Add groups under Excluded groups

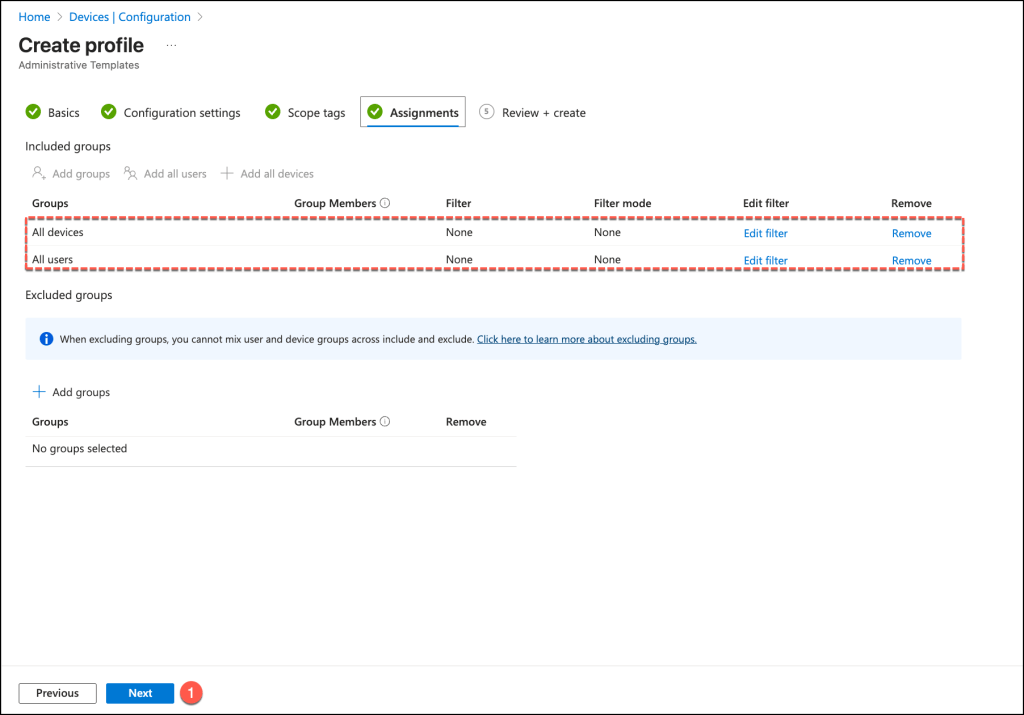click(71, 392)
